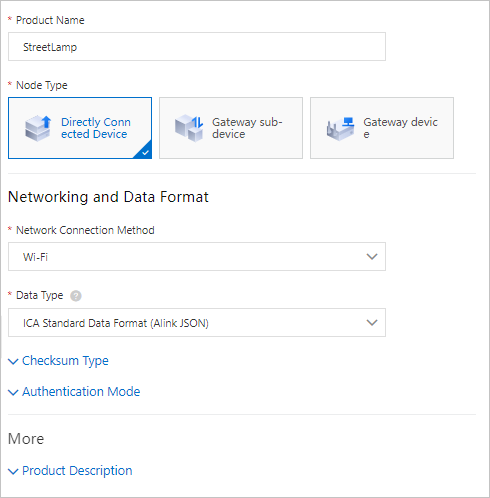Expand the Authentication Mode section
The width and height of the screenshot is (490, 498).
(x=81, y=392)
